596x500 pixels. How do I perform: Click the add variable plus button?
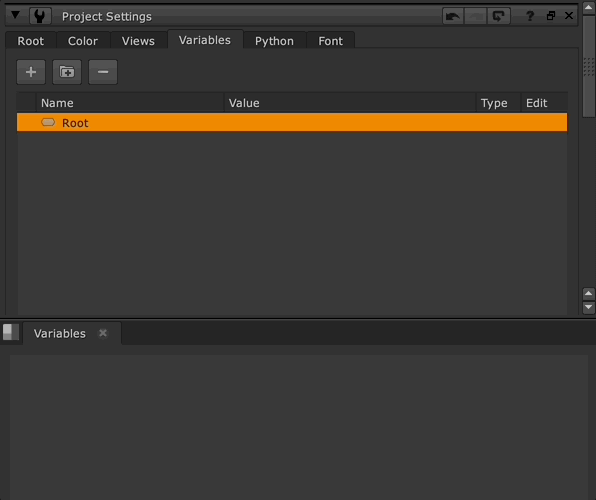point(31,72)
